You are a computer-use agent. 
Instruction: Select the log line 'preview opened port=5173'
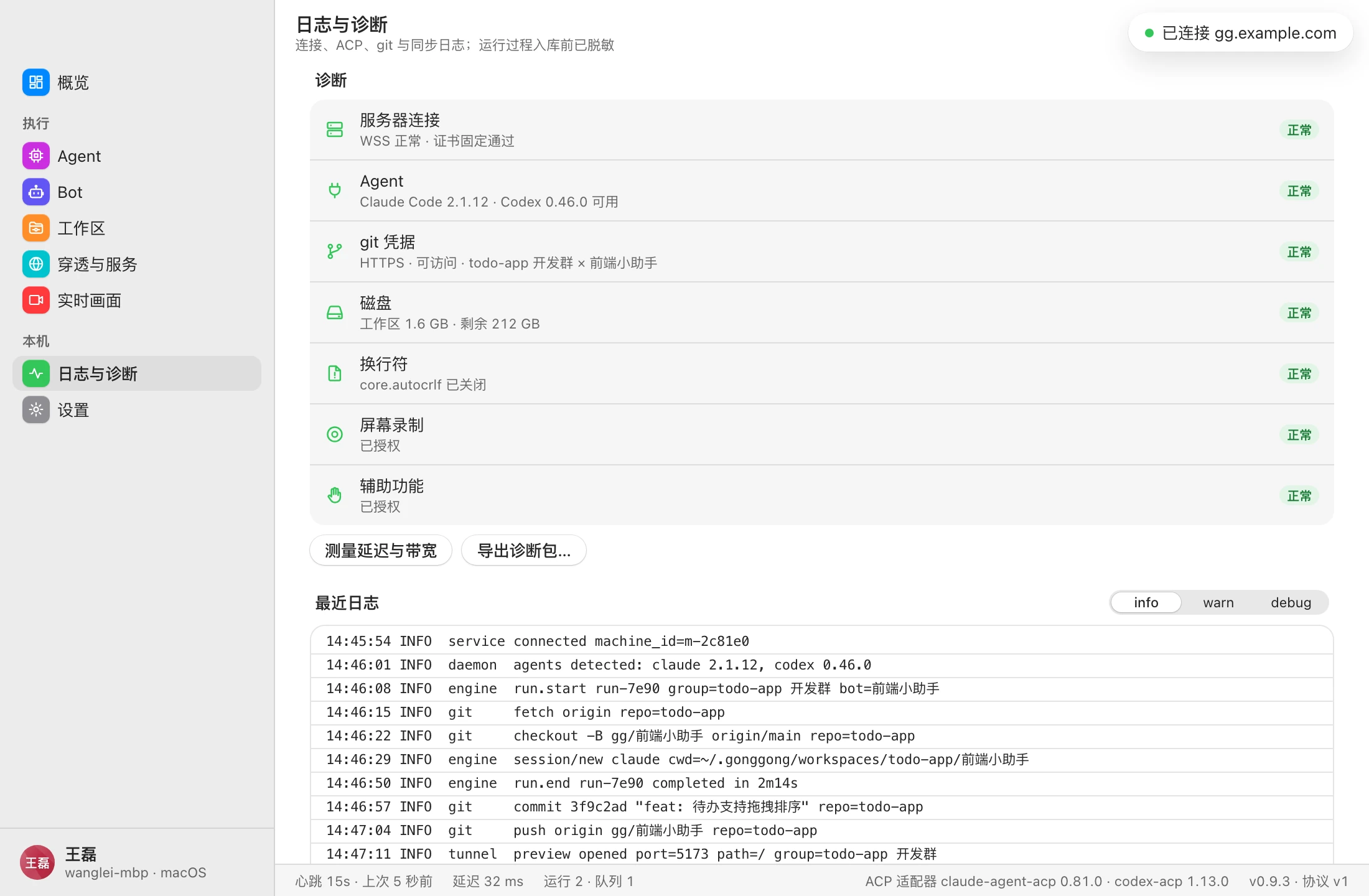[x=821, y=854]
